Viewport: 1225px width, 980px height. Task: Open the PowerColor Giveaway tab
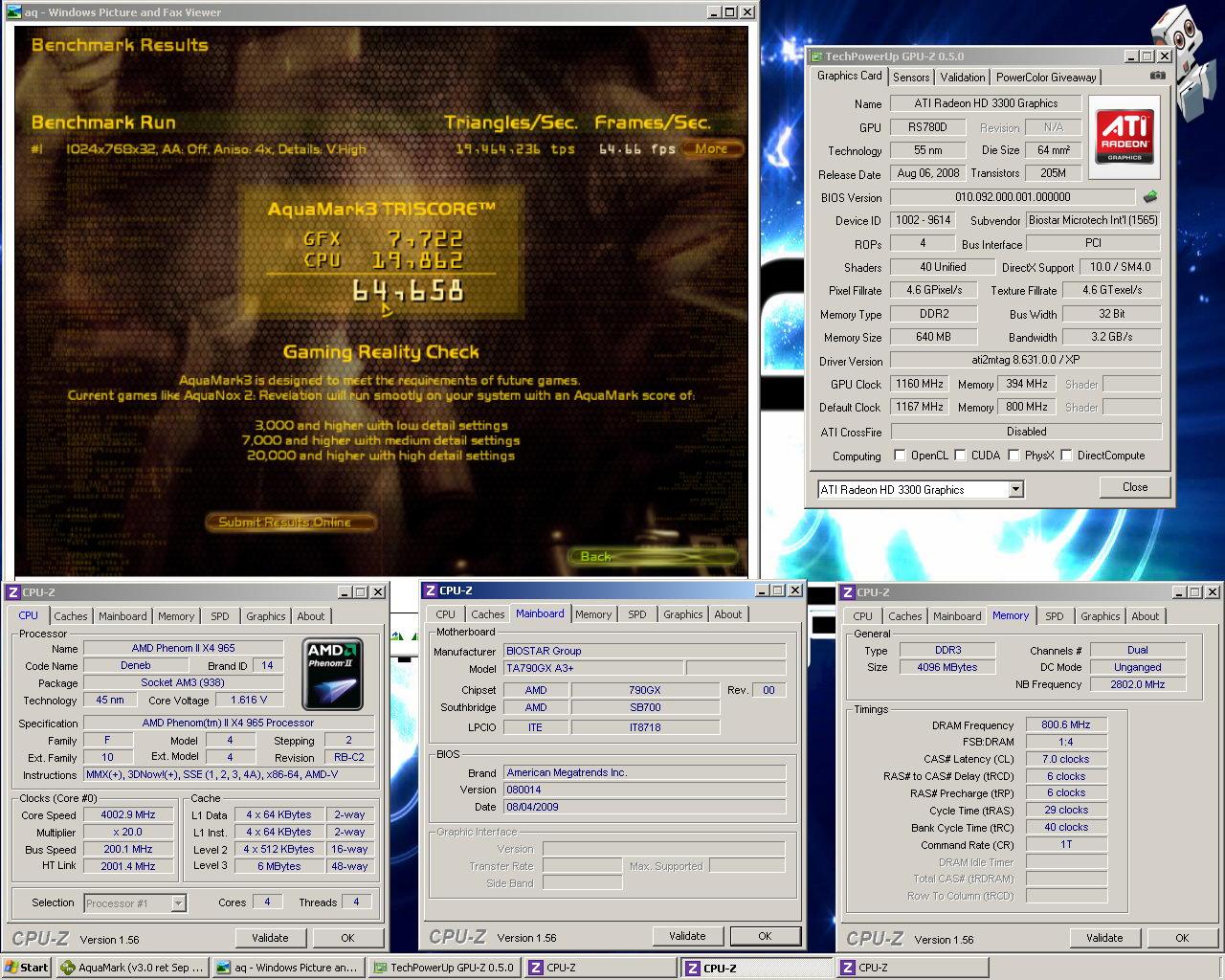click(x=1046, y=78)
